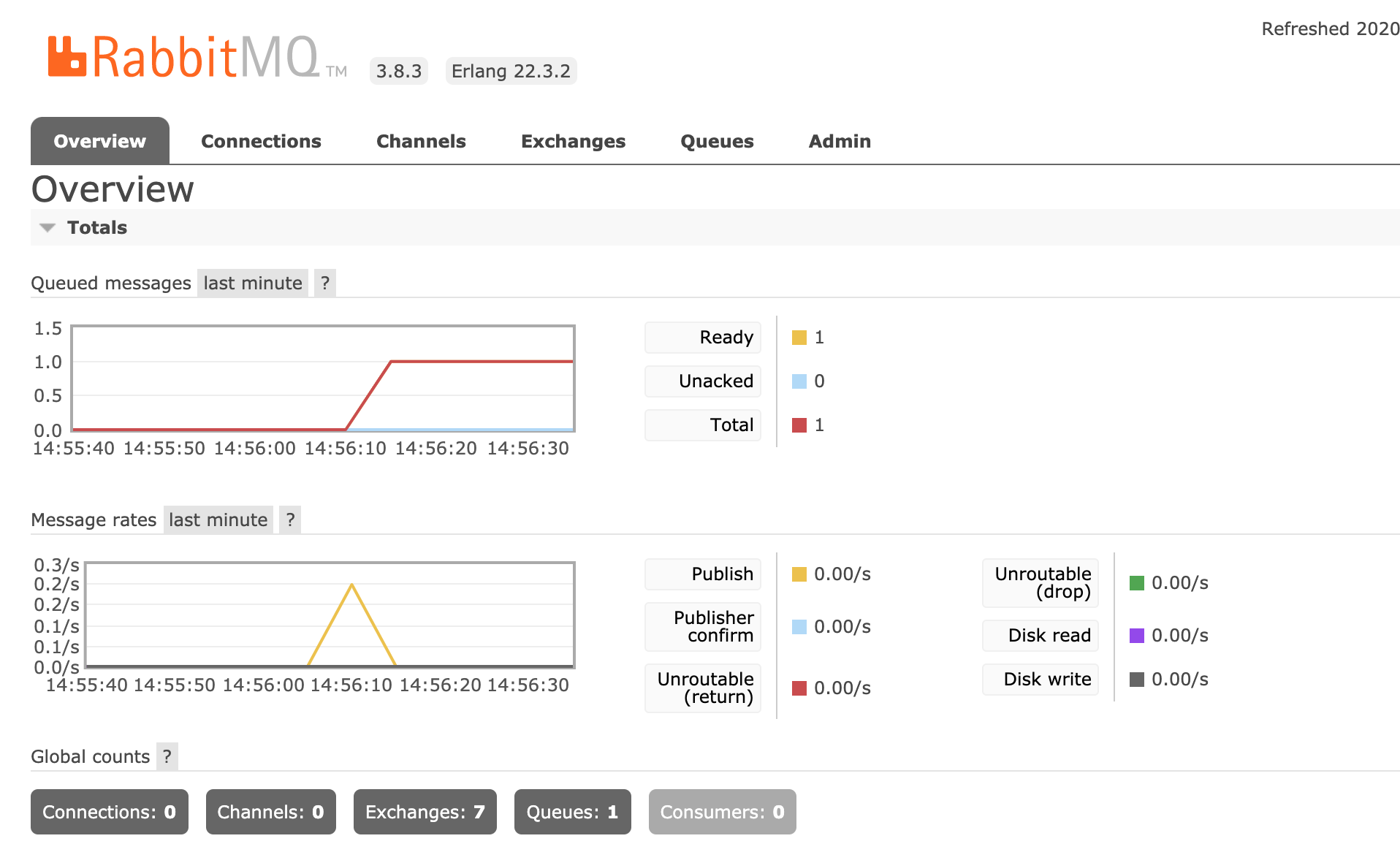Click the 'Refreshed 2020' timestamp text
This screenshot has height=852, width=1400.
1331,28
